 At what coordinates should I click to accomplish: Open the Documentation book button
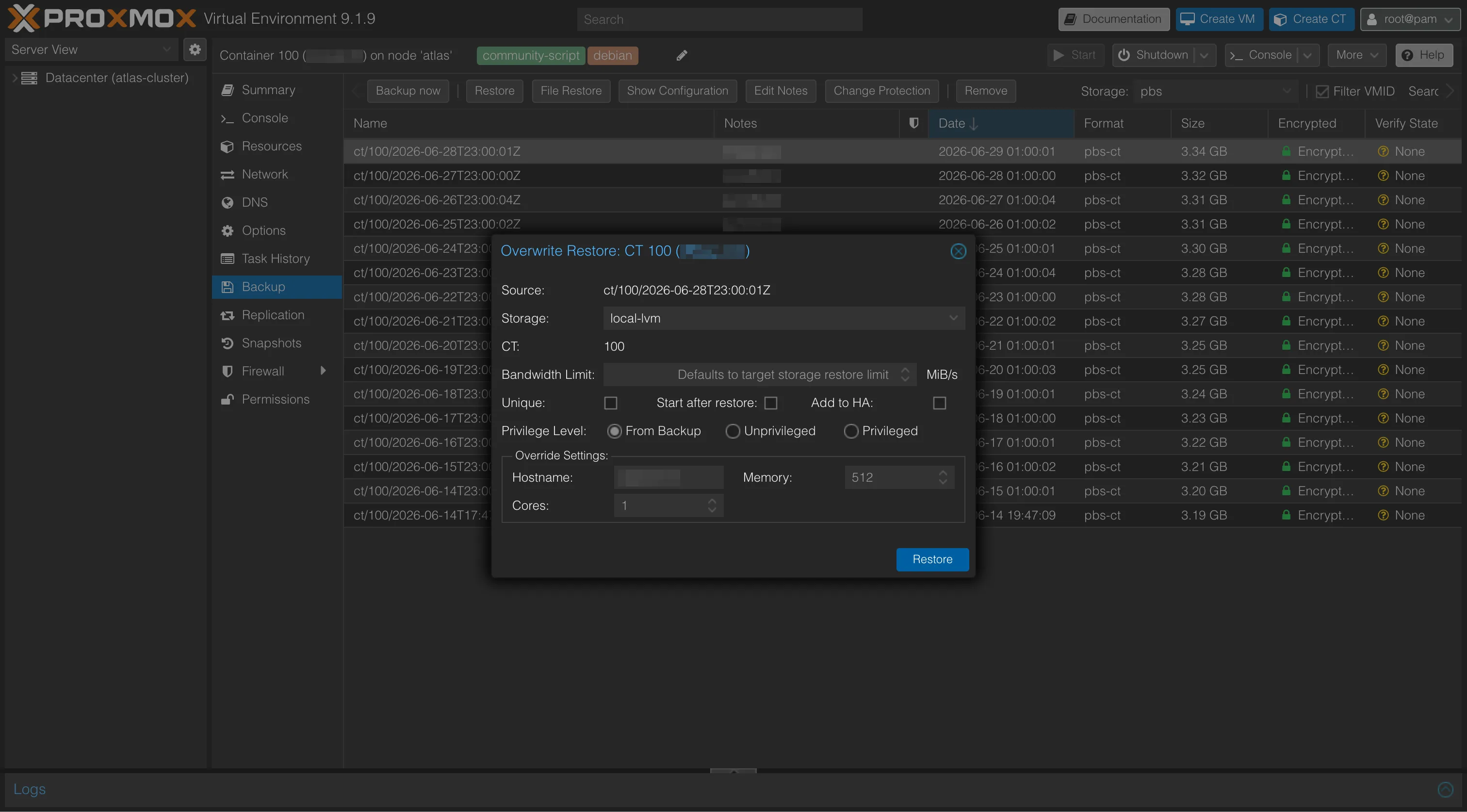[x=1113, y=19]
